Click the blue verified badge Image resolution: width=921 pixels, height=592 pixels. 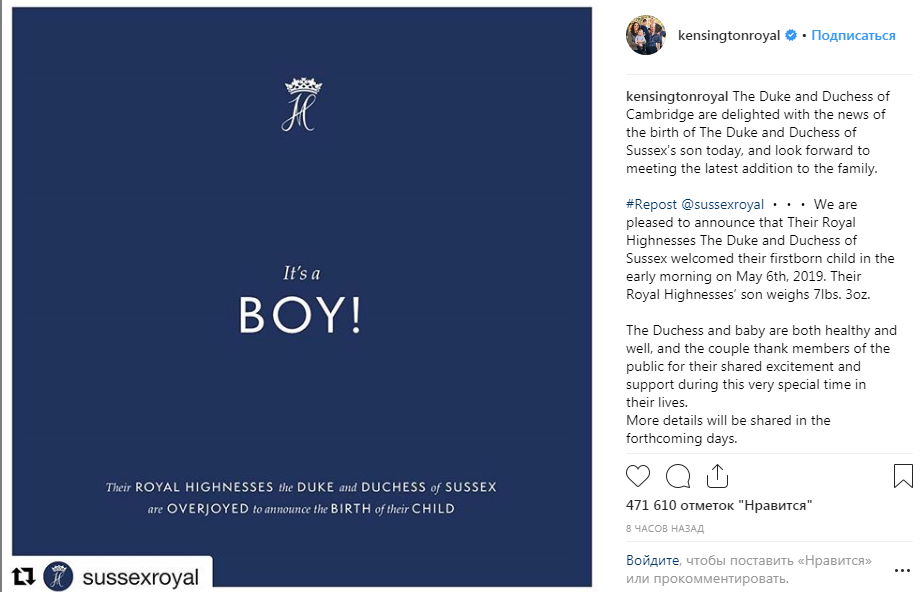pos(790,35)
